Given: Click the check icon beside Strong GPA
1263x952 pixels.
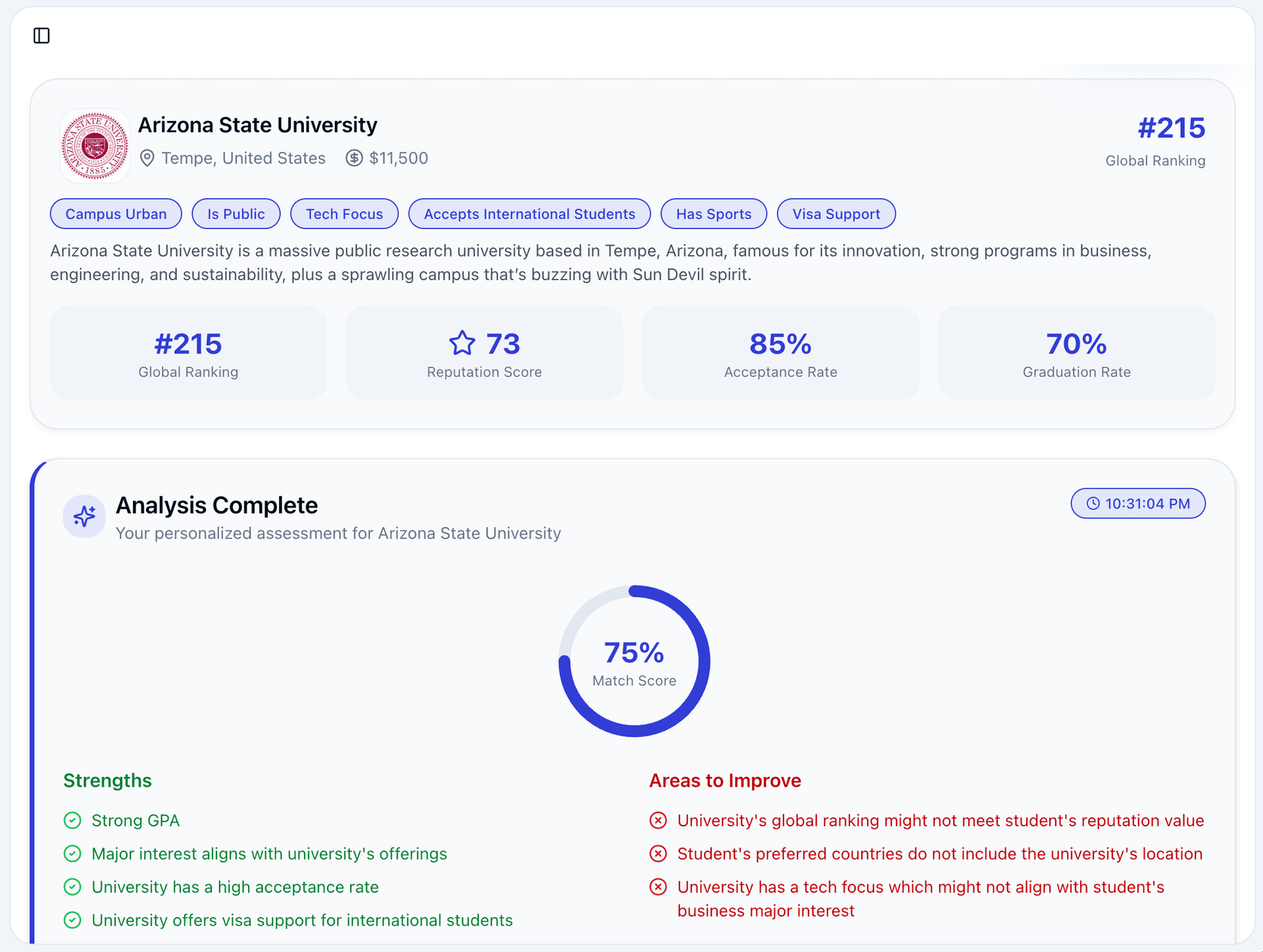Looking at the screenshot, I should [x=72, y=820].
